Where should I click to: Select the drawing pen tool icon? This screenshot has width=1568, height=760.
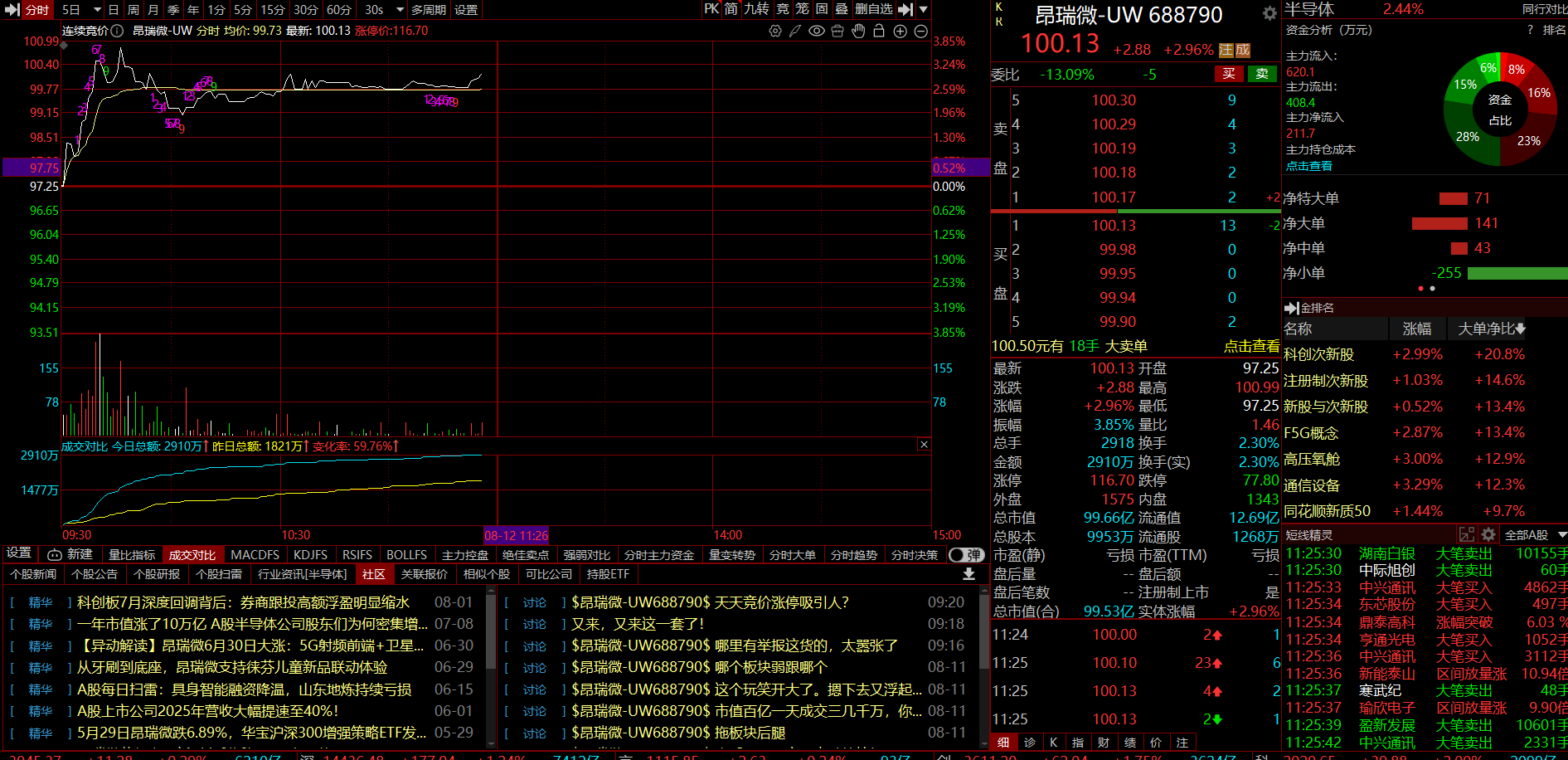tap(795, 31)
